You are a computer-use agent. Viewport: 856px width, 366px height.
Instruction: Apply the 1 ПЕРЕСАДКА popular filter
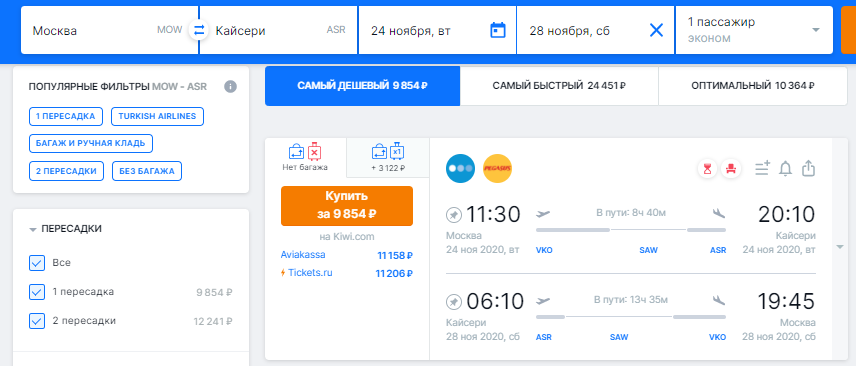click(x=66, y=116)
